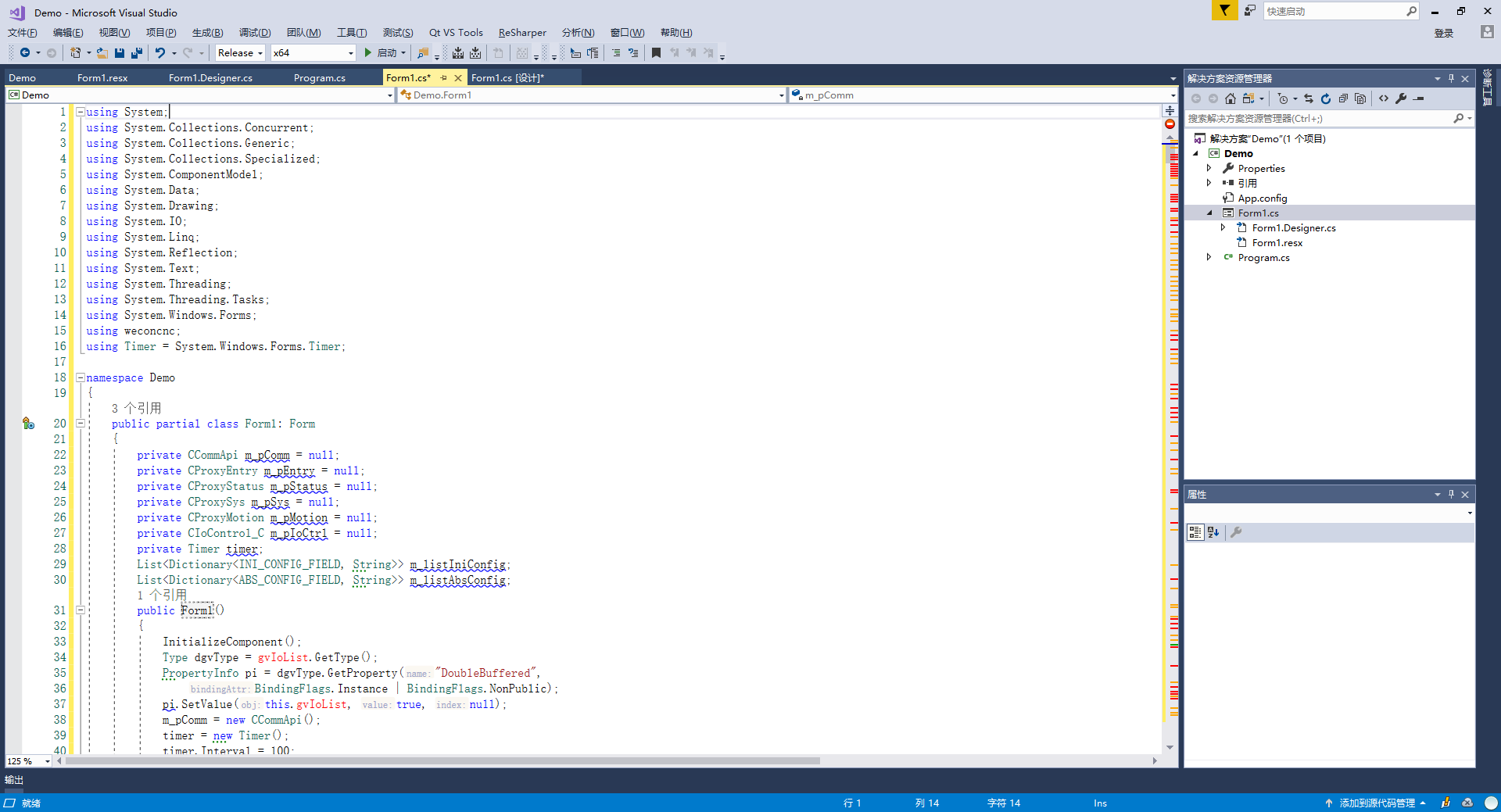Screen dimensions: 1501x812
Task: Expand the Properties node in Solution Explorer
Action: point(1209,168)
